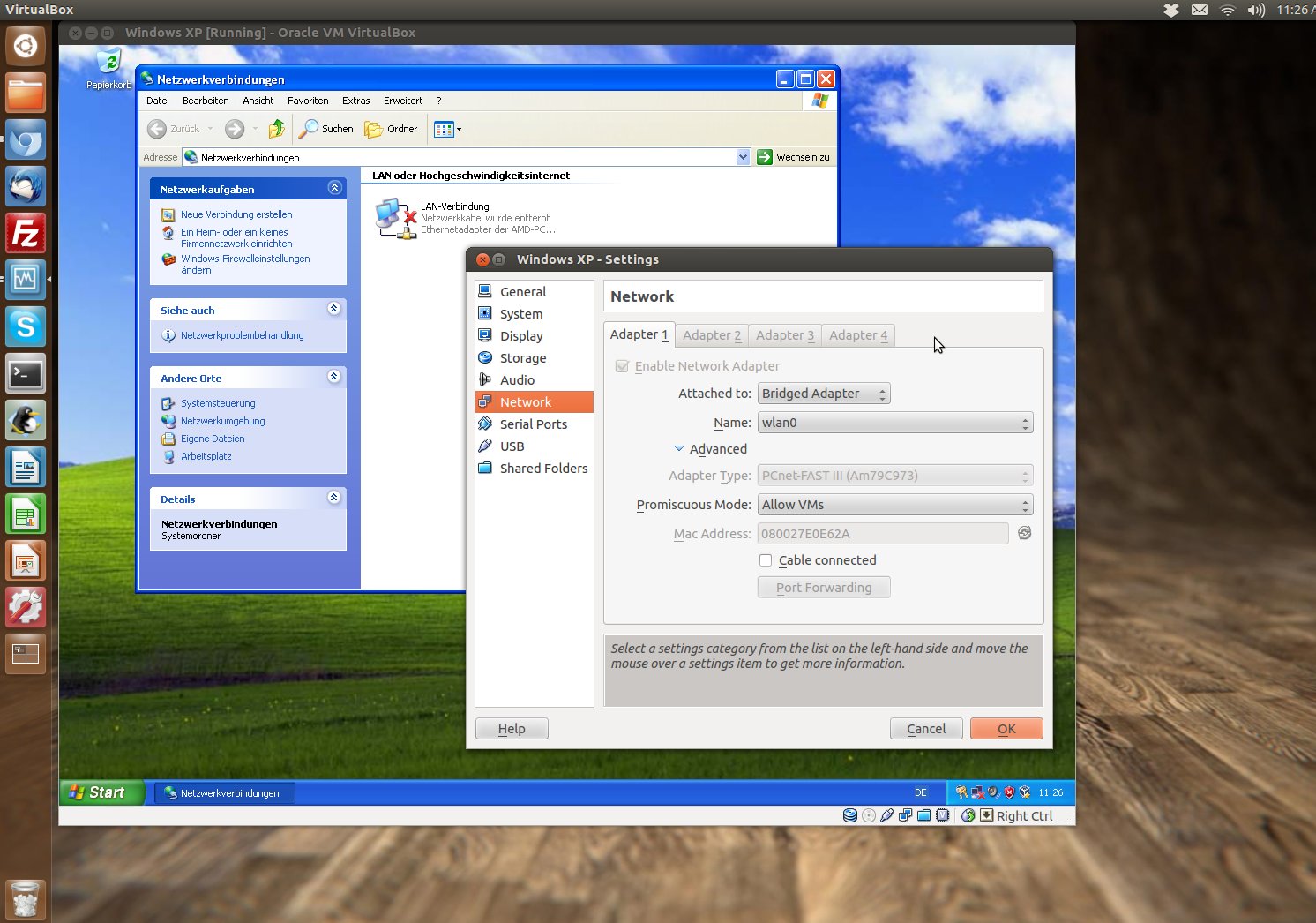Open Papierkorb recycle bin on XP desktop
Screen dimensions: 1316x923
coord(108,69)
